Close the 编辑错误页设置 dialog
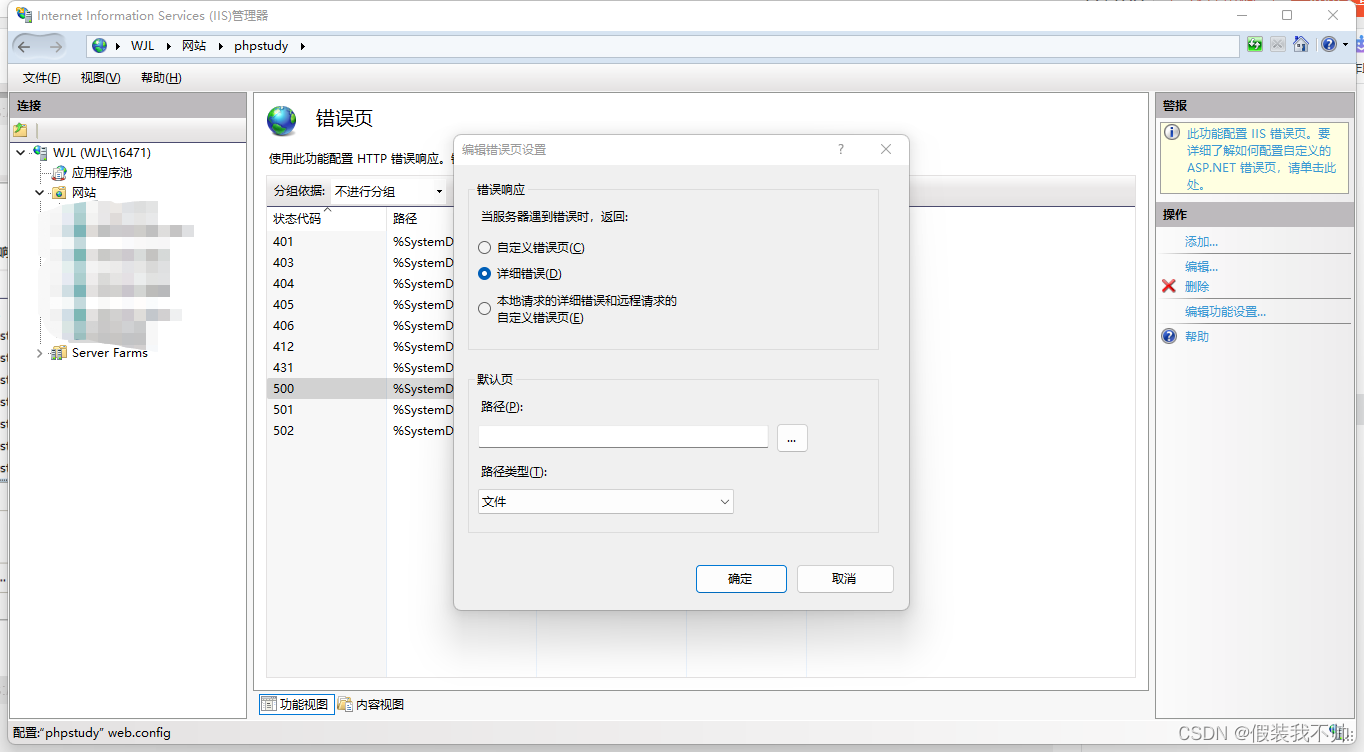Image resolution: width=1364 pixels, height=752 pixels. (886, 149)
